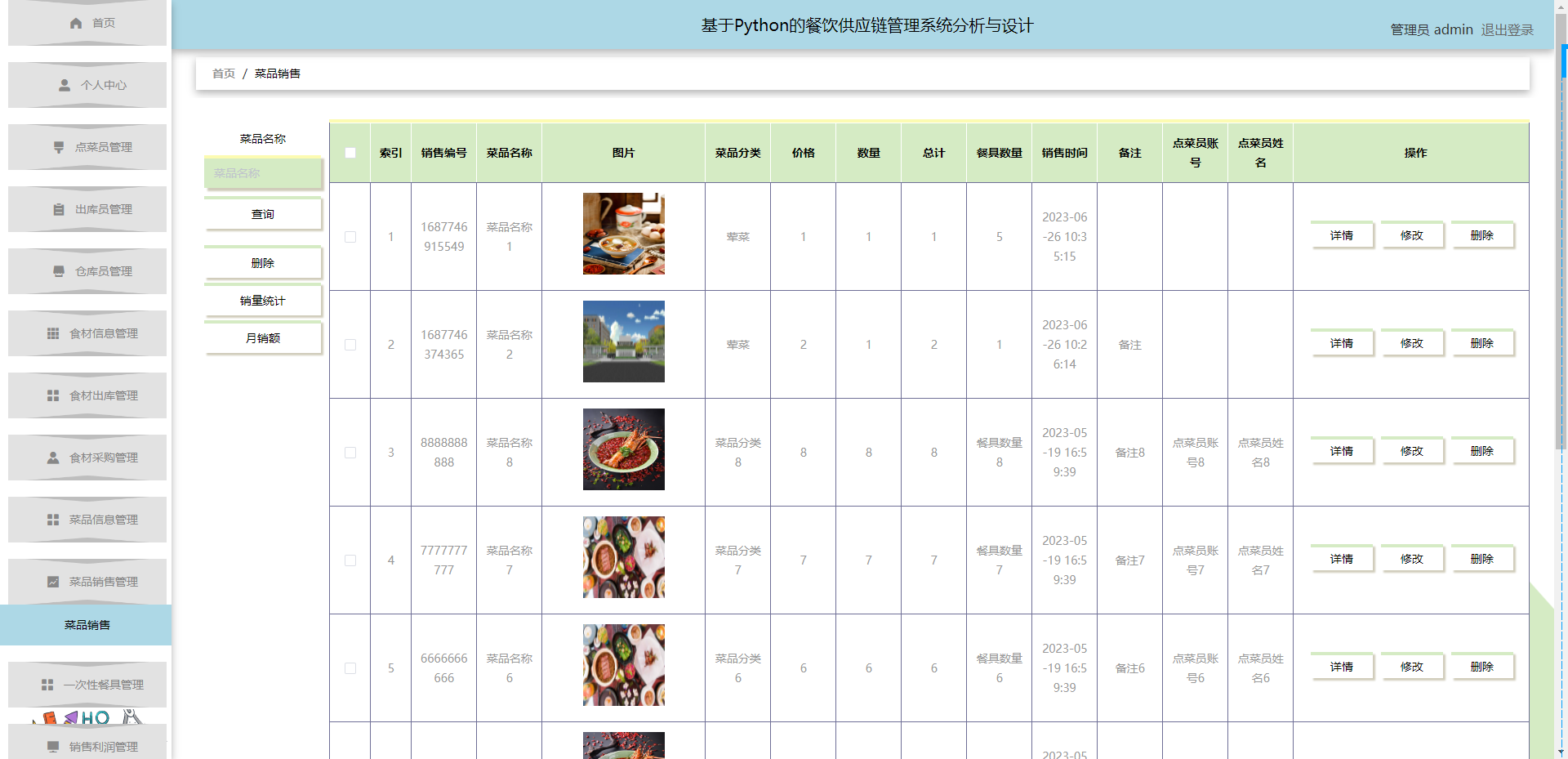Click the icon beside 点菜员管理
The image size is (1568, 759).
tap(59, 147)
